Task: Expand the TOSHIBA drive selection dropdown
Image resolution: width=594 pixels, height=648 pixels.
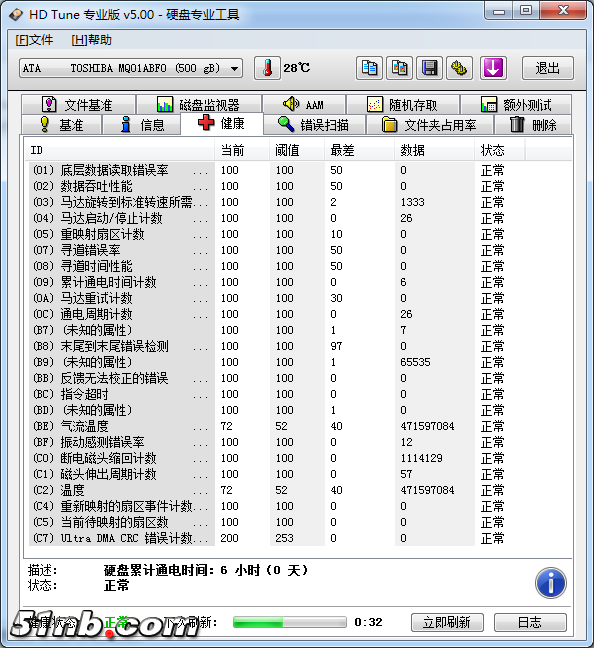Action: click(131, 68)
